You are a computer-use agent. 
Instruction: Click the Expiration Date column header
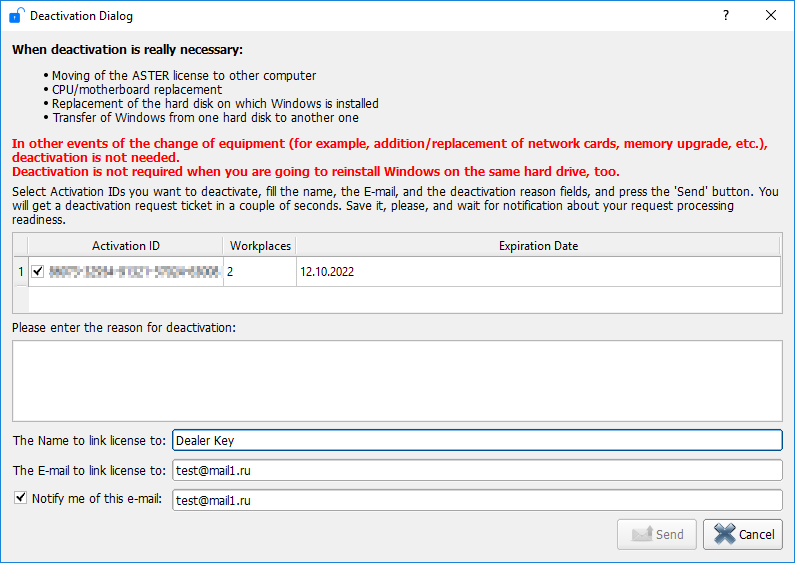tap(537, 246)
